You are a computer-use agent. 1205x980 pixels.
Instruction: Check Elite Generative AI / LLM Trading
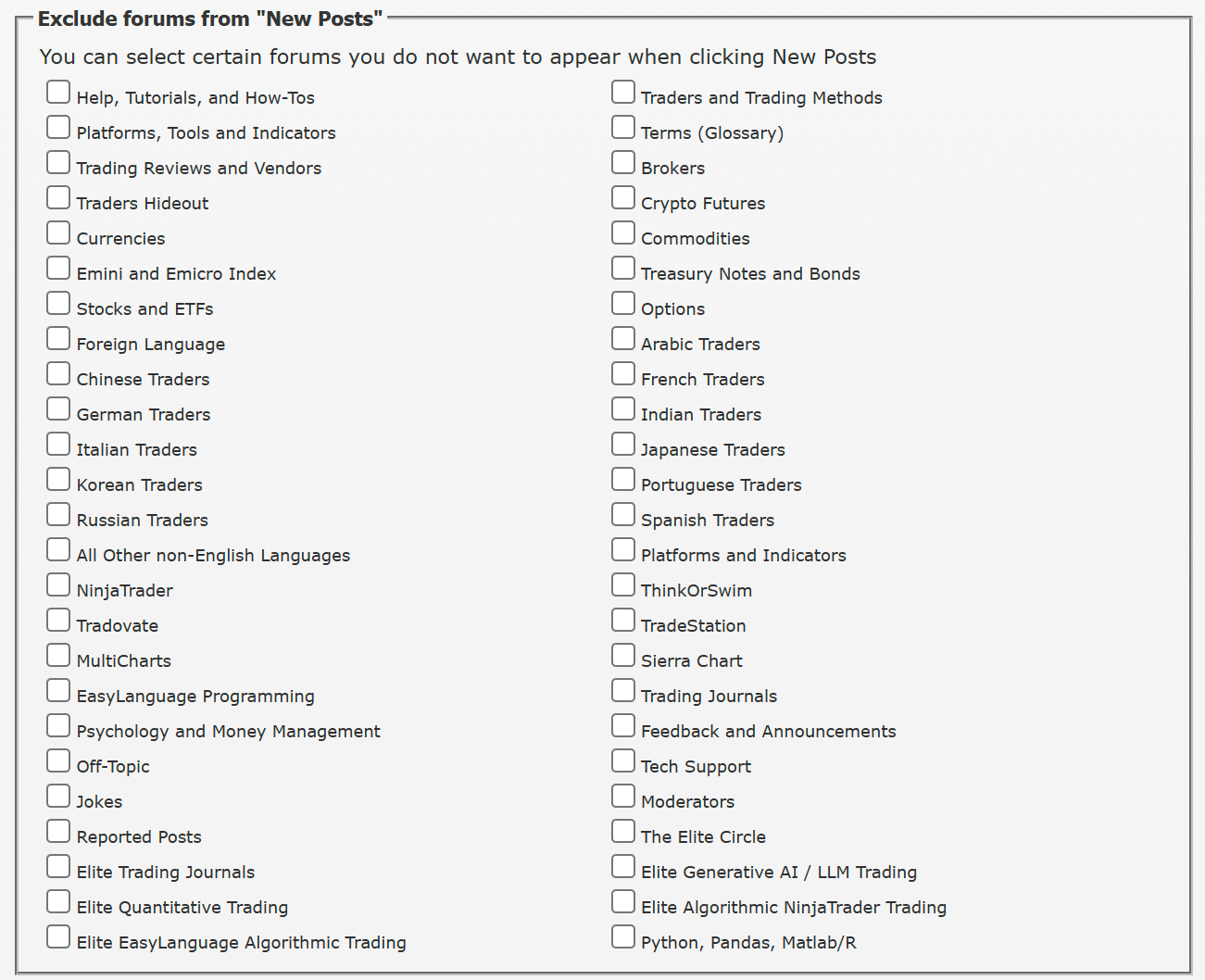tap(623, 866)
